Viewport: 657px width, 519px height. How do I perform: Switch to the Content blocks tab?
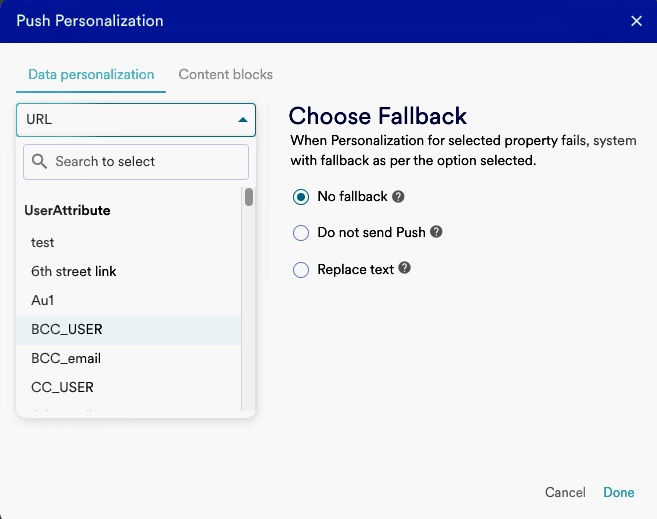(225, 74)
